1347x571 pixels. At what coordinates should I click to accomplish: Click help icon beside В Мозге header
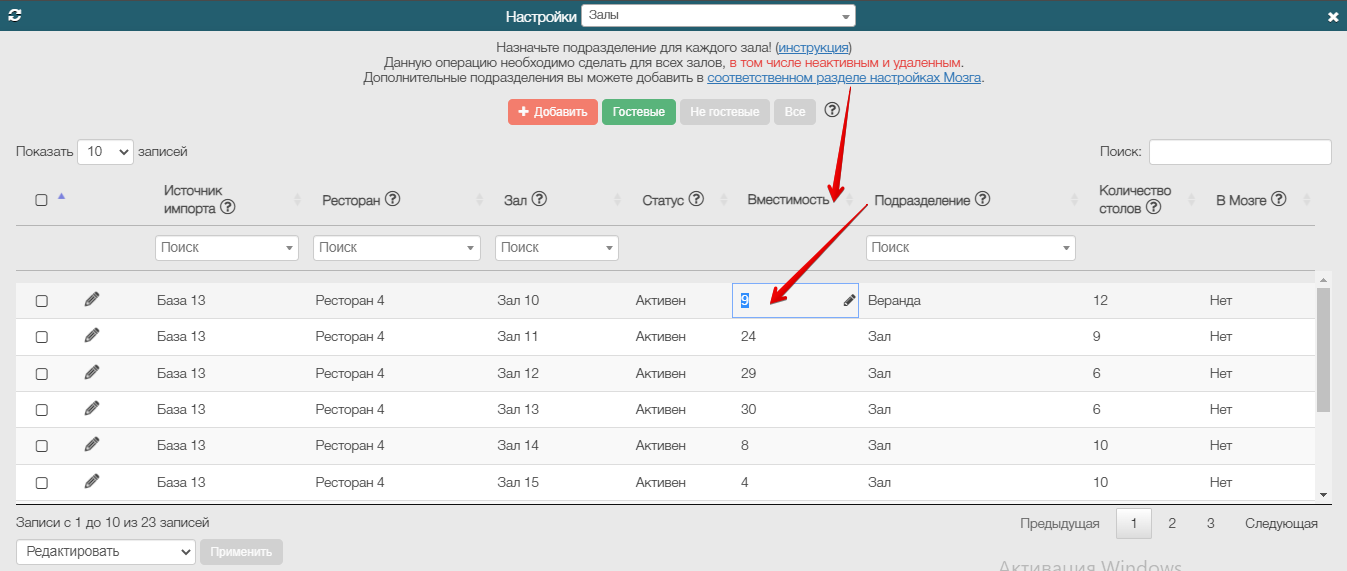[x=1278, y=199]
